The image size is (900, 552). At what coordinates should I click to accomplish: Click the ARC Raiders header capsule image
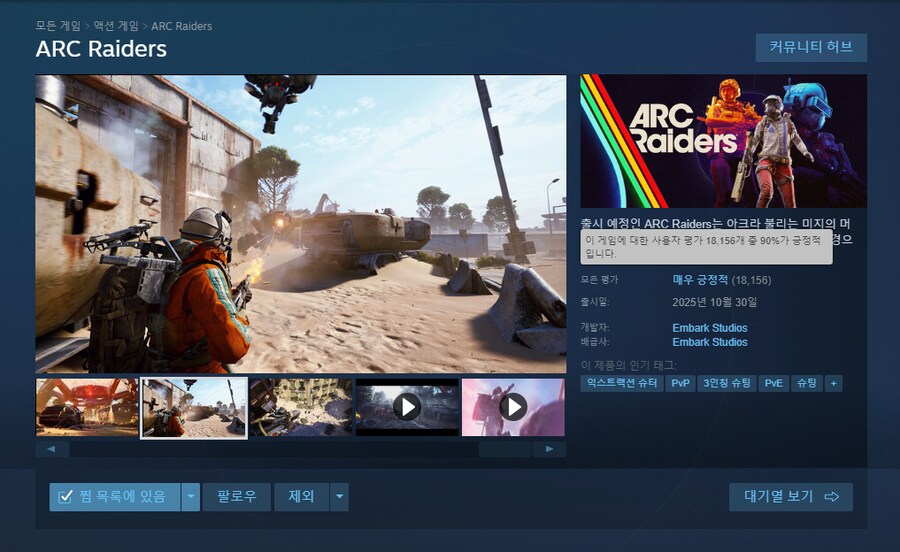(x=723, y=141)
